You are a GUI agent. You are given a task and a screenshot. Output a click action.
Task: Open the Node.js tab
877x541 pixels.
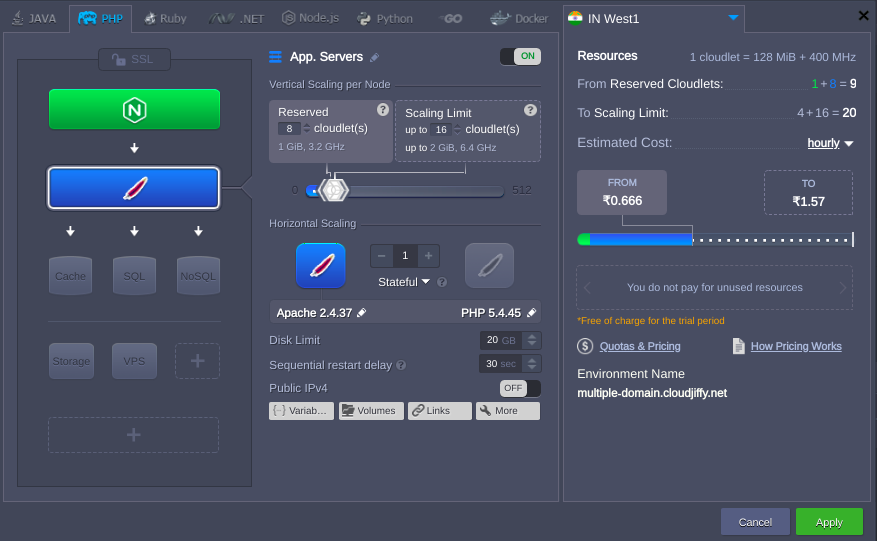point(310,18)
